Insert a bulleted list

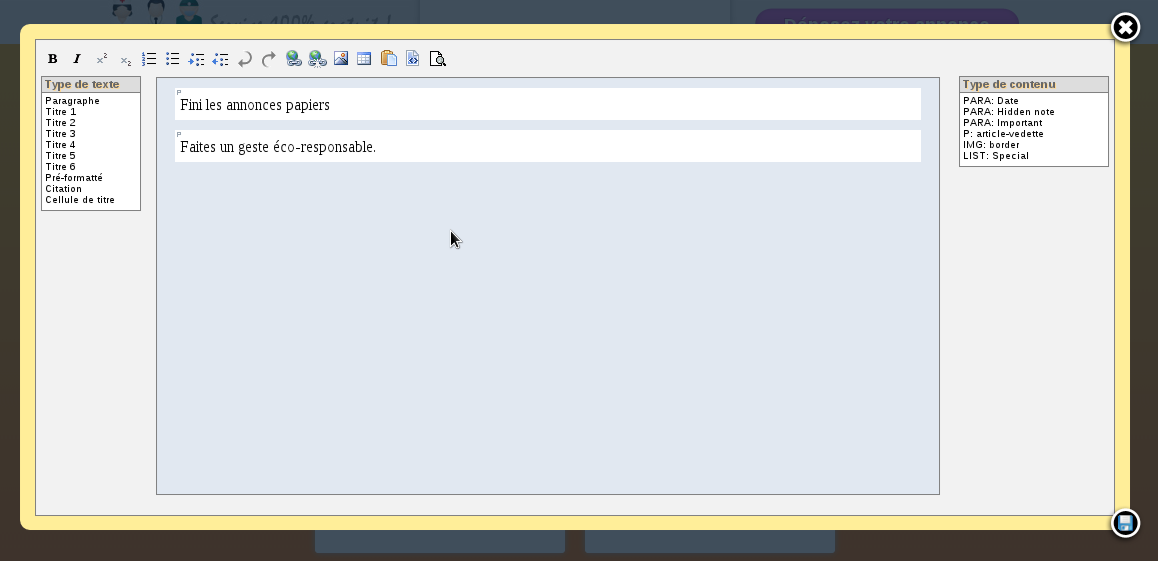173,59
